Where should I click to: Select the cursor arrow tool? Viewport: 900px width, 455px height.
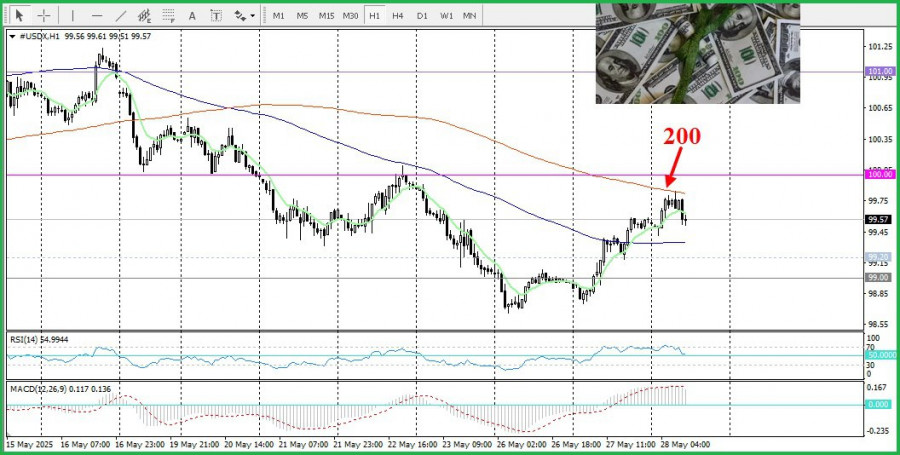20,15
